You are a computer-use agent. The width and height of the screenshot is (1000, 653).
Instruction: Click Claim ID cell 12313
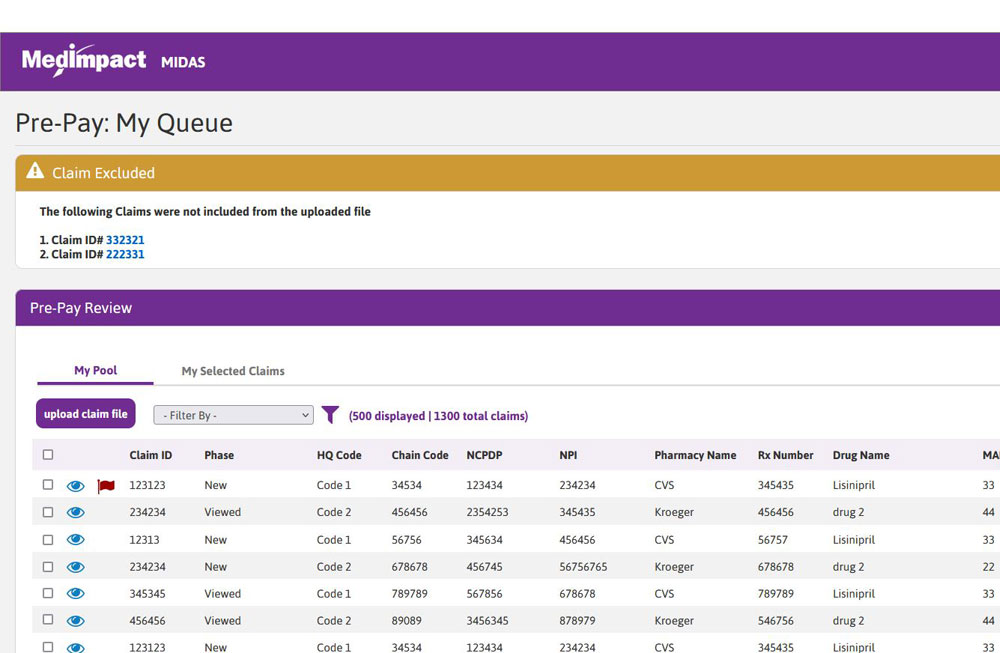coord(144,540)
